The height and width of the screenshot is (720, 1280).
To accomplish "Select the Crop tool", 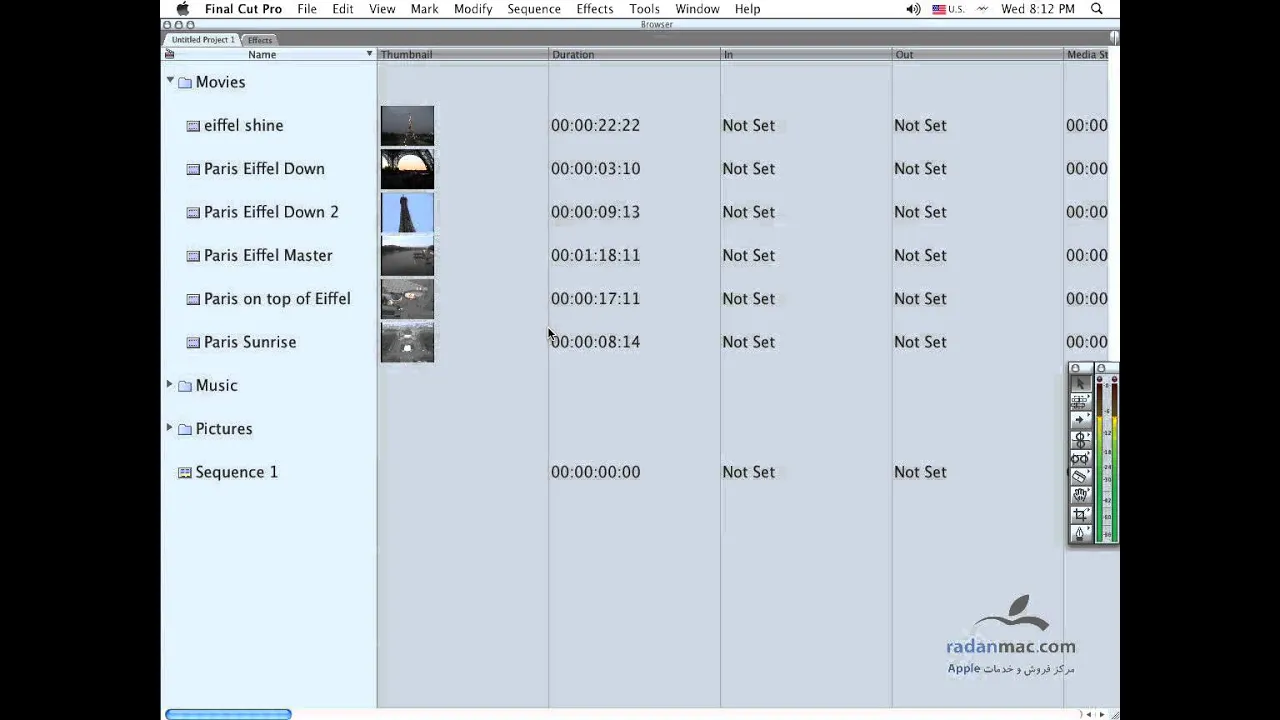I will [x=1081, y=514].
